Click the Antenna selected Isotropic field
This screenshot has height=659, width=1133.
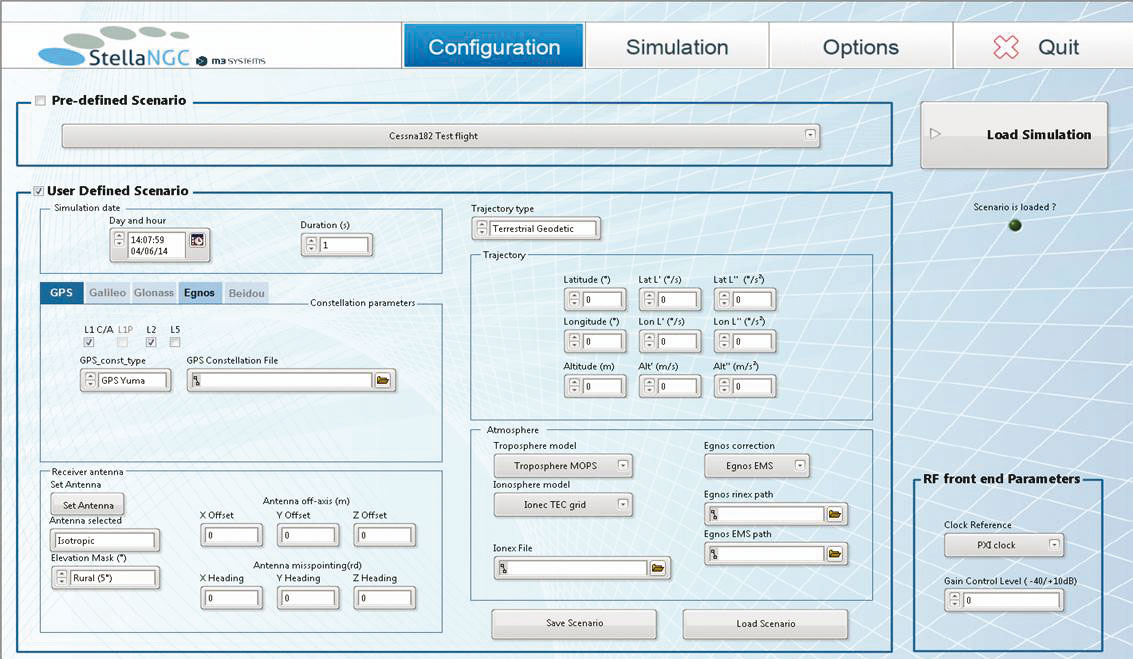coord(105,540)
